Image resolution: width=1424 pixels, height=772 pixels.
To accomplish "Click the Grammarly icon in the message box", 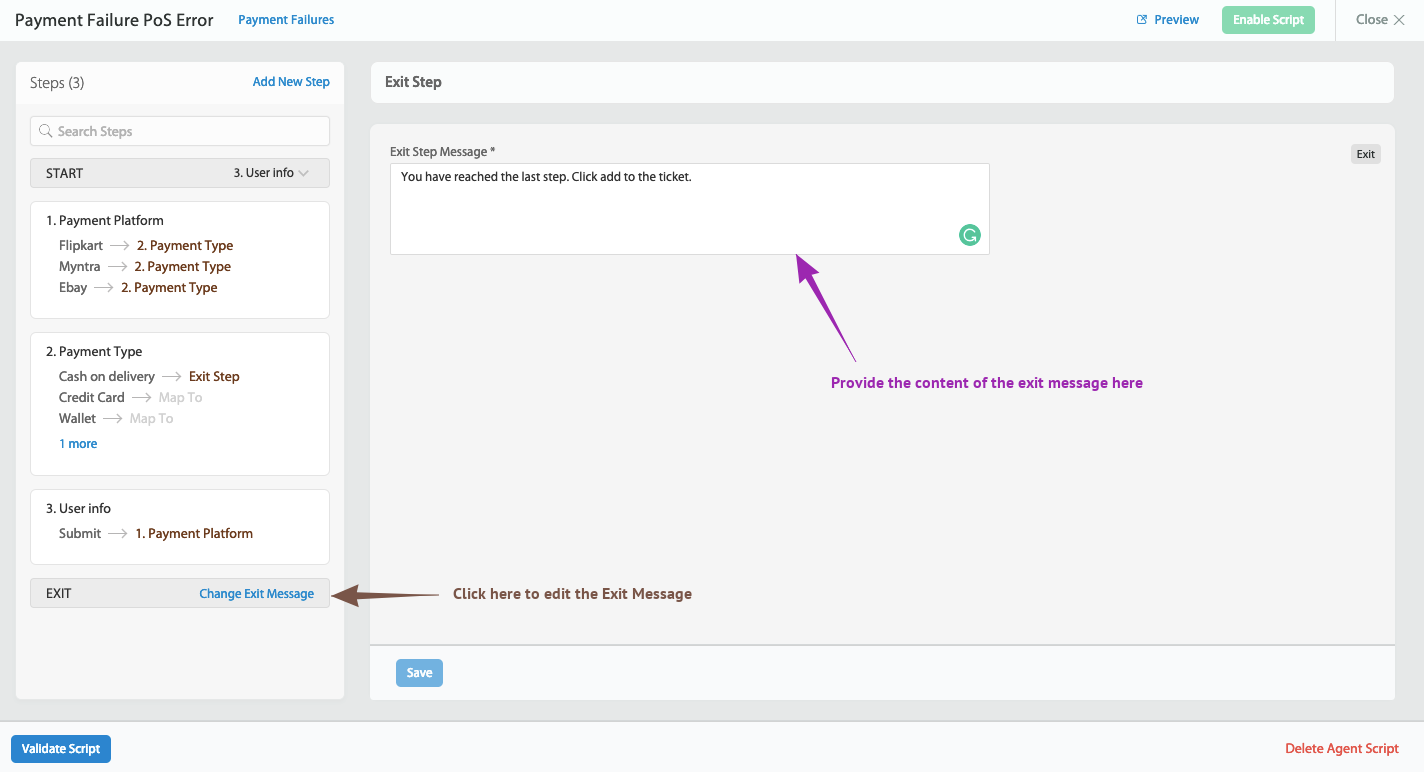I will [969, 235].
